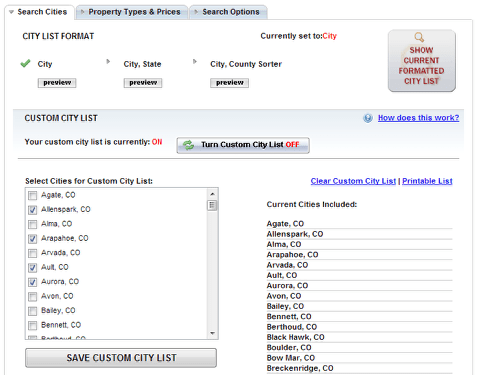Image resolution: width=480 pixels, height=375 pixels.
Task: Click the city list scrollbar thumb
Action: click(x=212, y=205)
